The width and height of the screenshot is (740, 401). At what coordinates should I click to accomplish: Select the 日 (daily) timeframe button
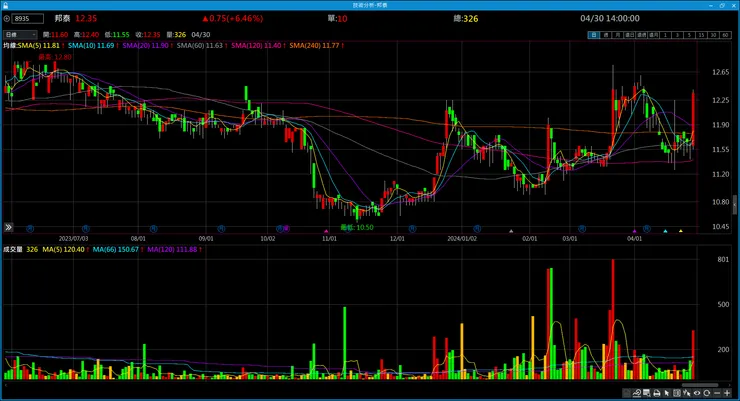tap(594, 35)
